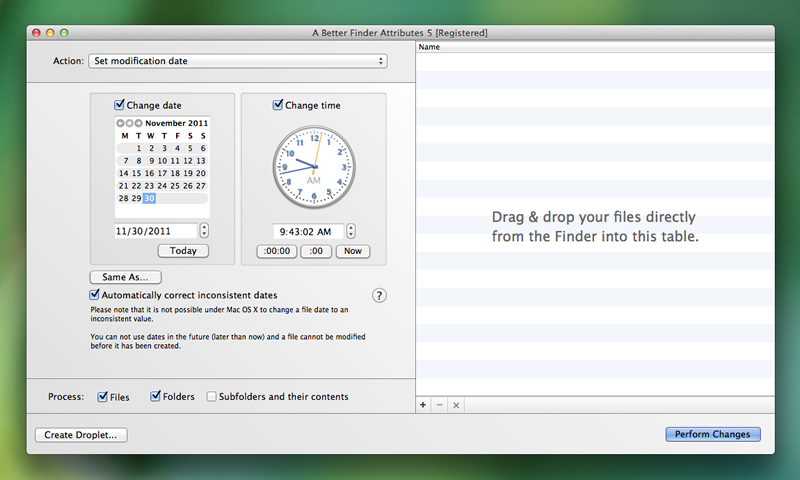Click the 9:43:02 AM time field

coord(308,232)
